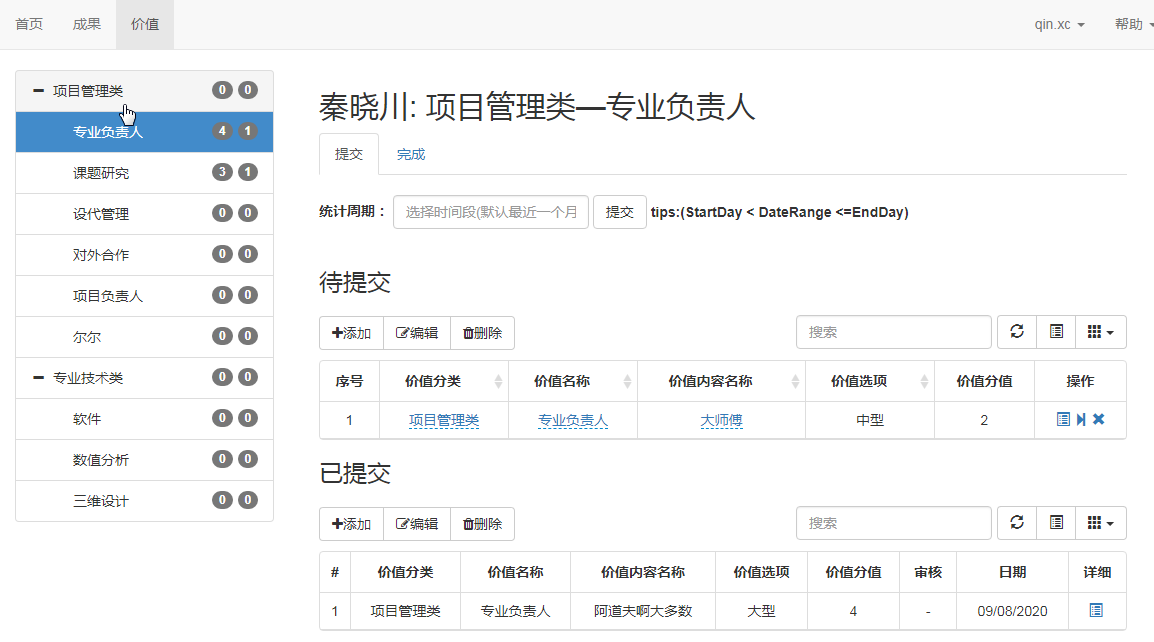
Task: Open columns dropdown in 待提交 toolbar
Action: point(1100,332)
